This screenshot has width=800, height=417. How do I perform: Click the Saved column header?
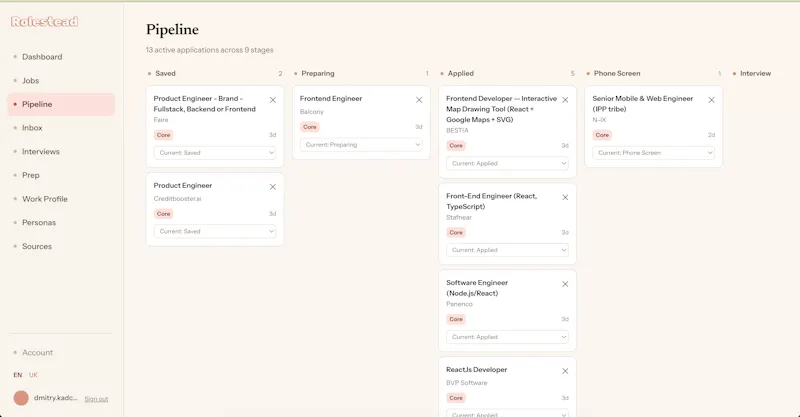[x=165, y=73]
